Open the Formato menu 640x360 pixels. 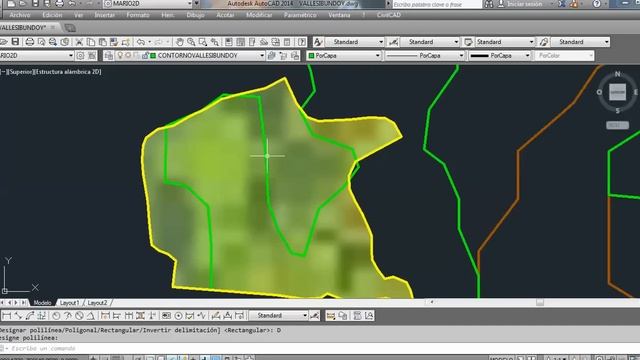pos(138,15)
